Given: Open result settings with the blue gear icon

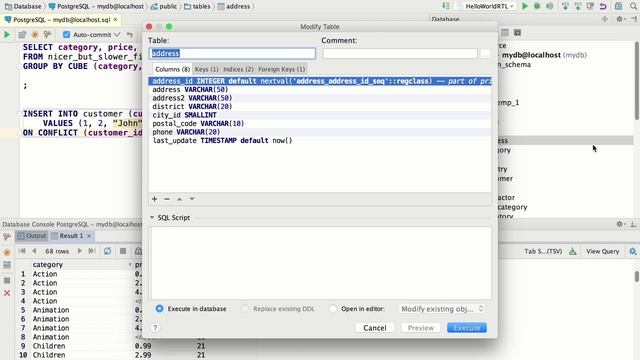Looking at the screenshot, I should 633,251.
